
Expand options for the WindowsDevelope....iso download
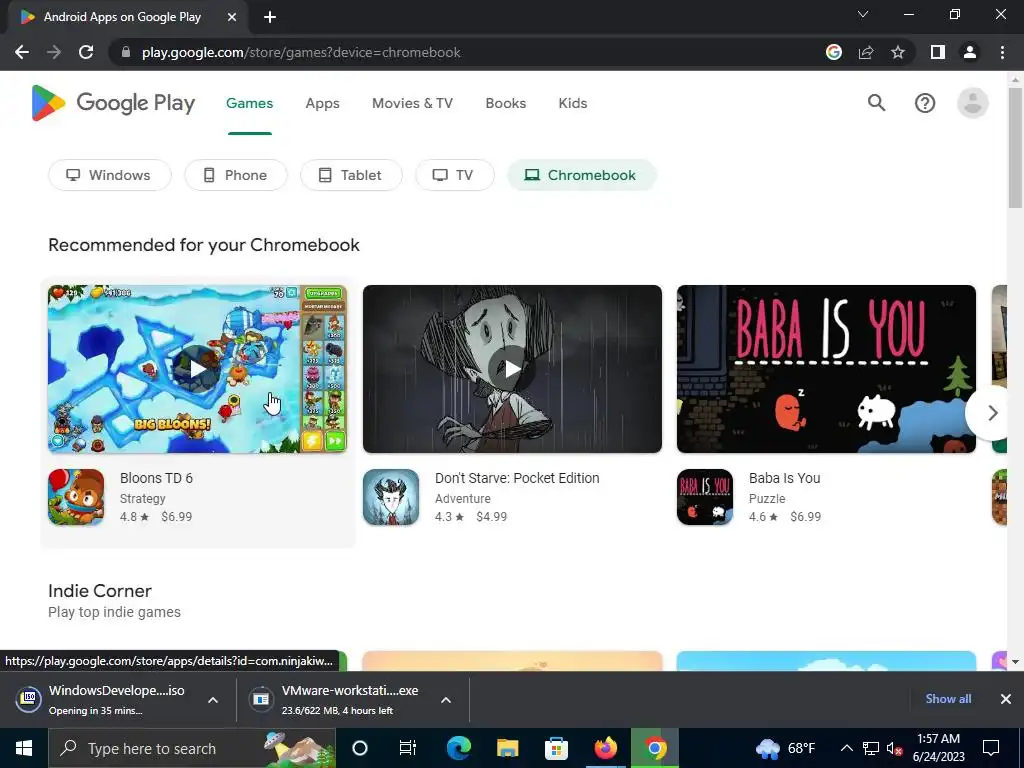click(213, 699)
